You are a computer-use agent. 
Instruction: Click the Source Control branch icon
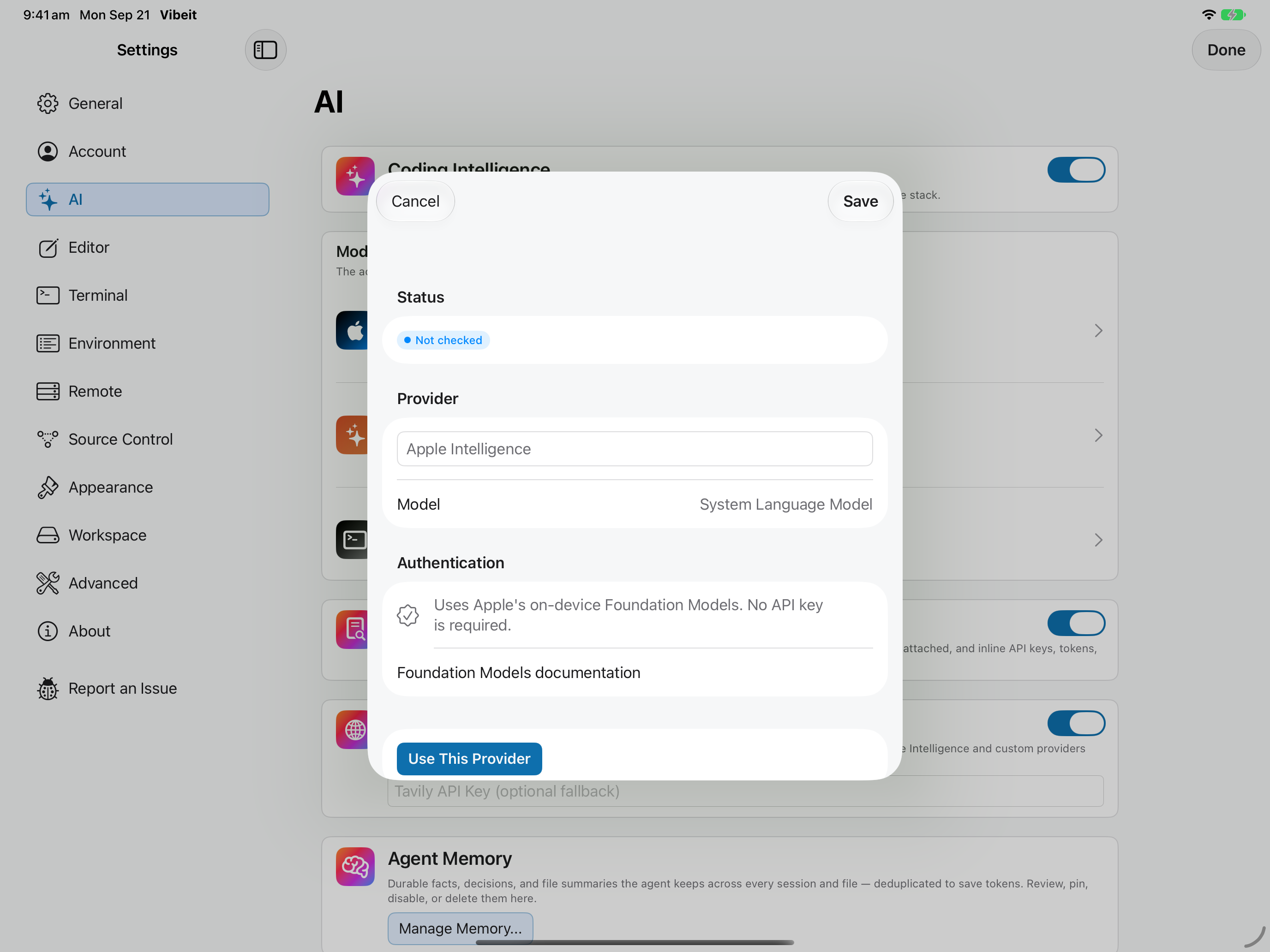48,439
